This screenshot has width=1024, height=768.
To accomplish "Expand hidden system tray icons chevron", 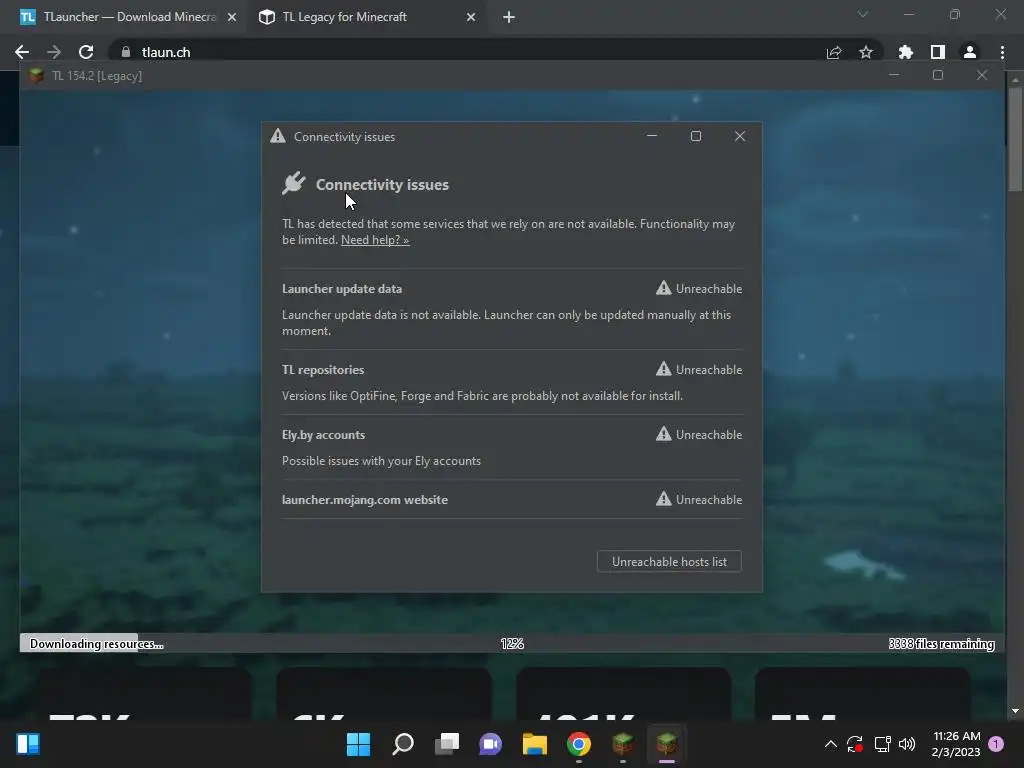I will [831, 744].
